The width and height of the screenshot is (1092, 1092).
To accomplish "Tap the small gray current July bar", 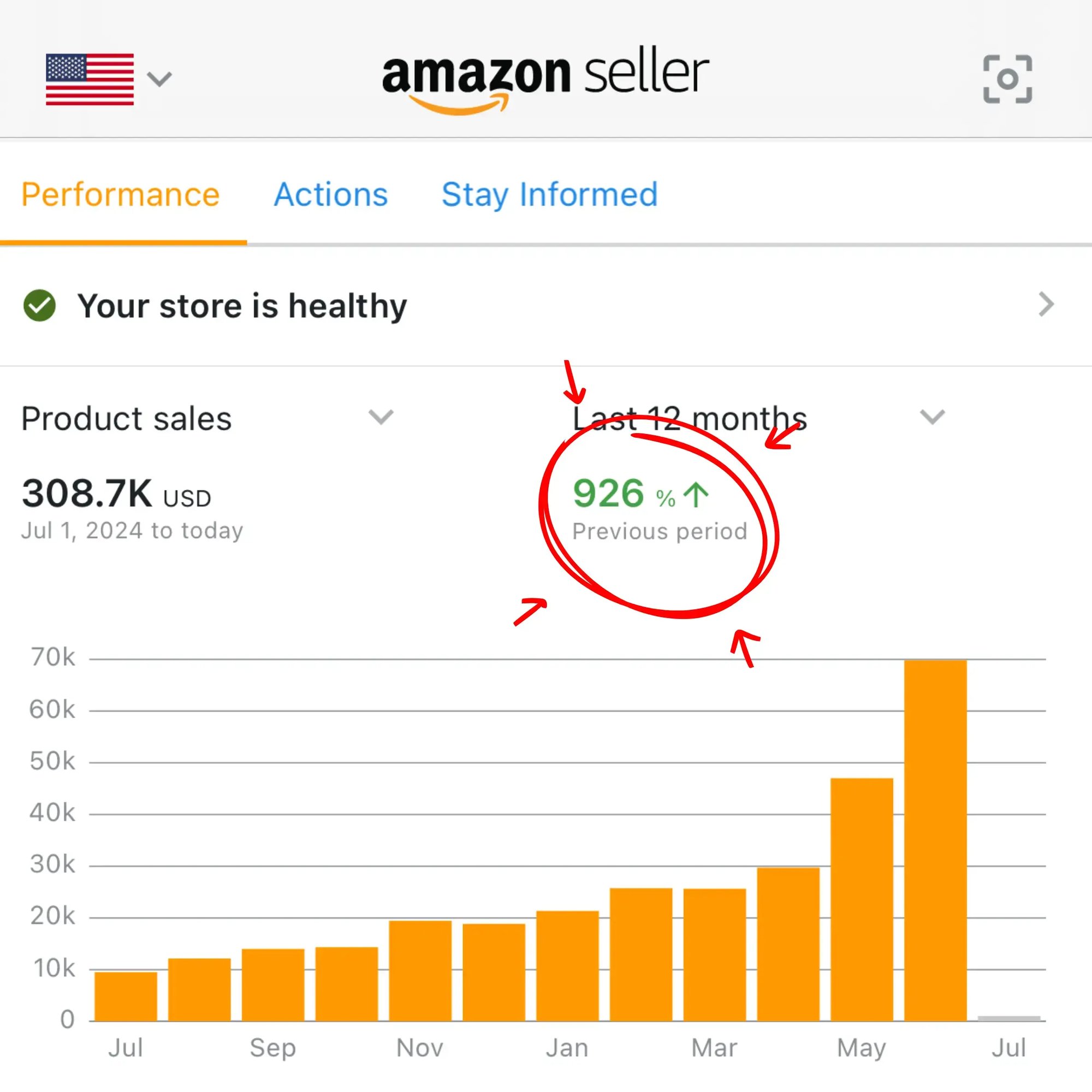I will (1009, 1018).
